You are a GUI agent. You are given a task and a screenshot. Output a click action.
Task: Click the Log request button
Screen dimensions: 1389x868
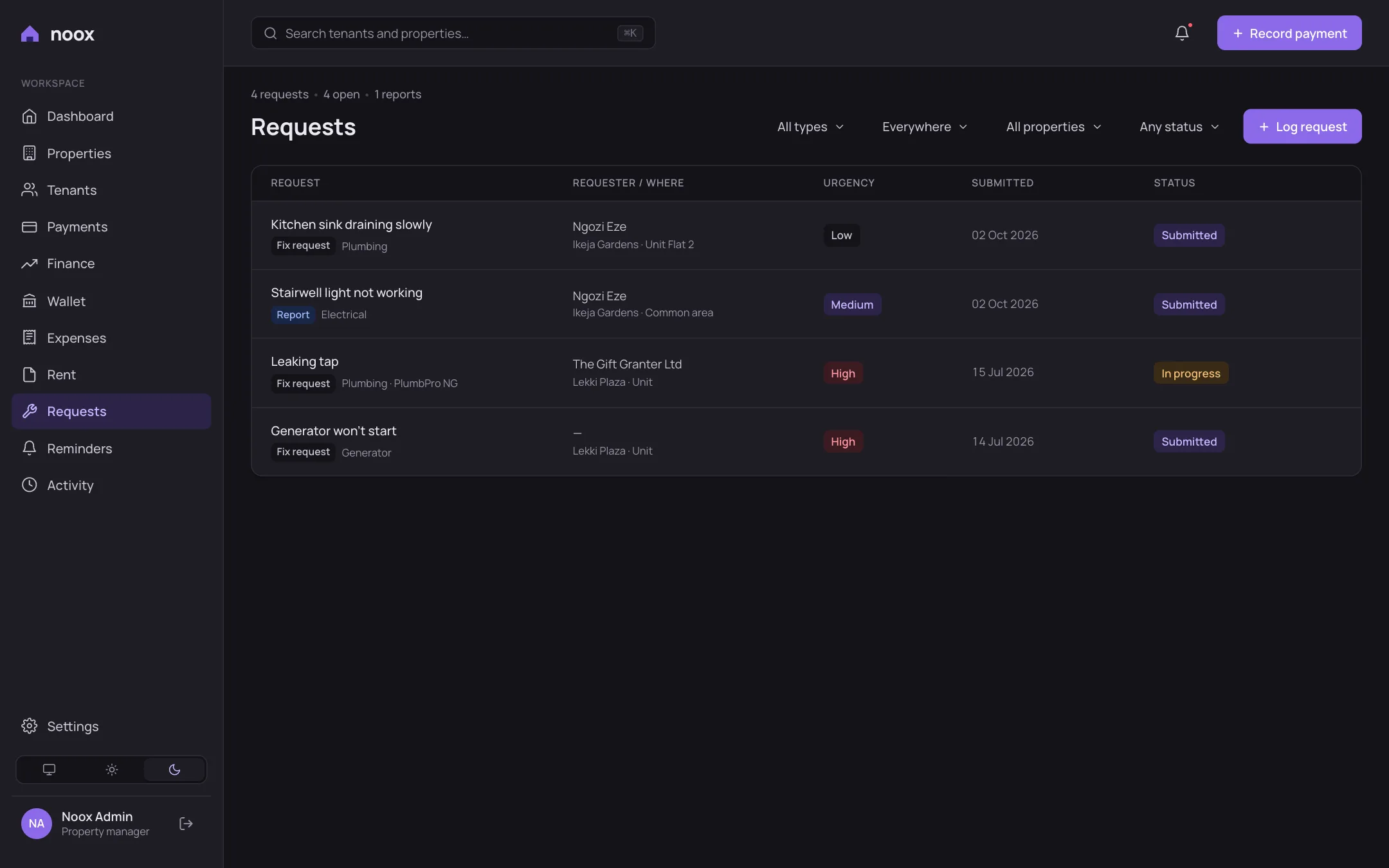[x=1302, y=126]
